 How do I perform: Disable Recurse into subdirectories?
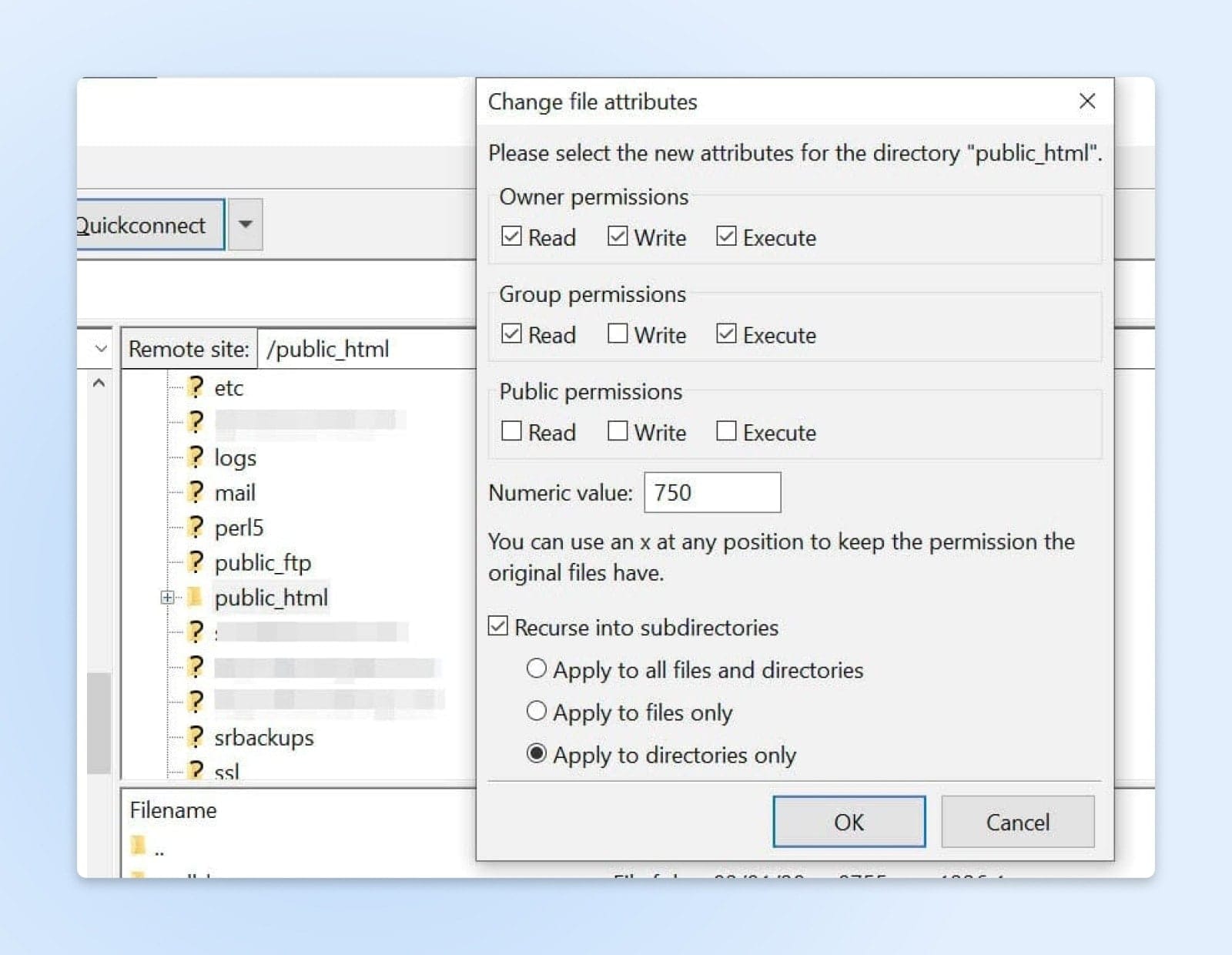498,626
